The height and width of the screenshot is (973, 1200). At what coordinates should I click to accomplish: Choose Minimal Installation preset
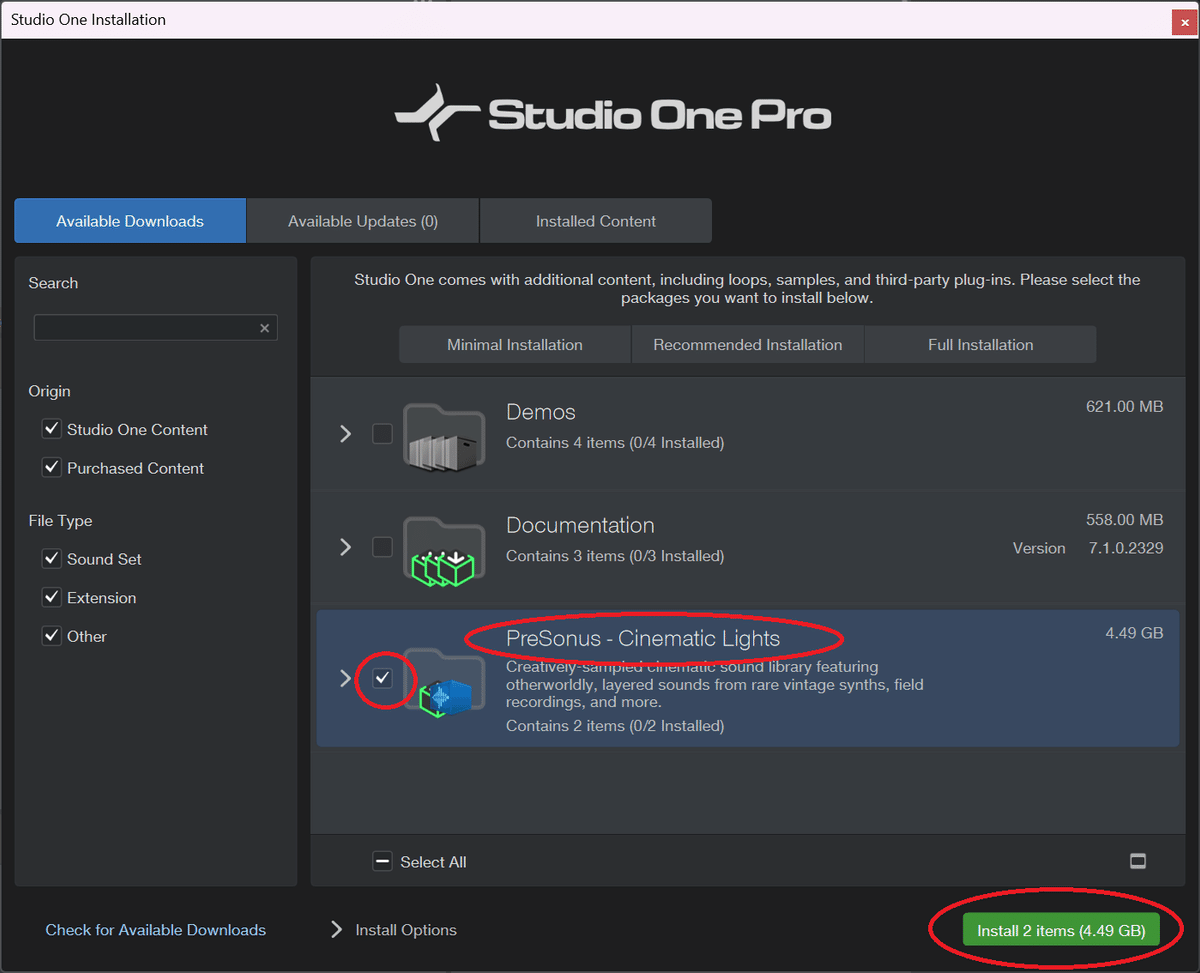point(515,344)
